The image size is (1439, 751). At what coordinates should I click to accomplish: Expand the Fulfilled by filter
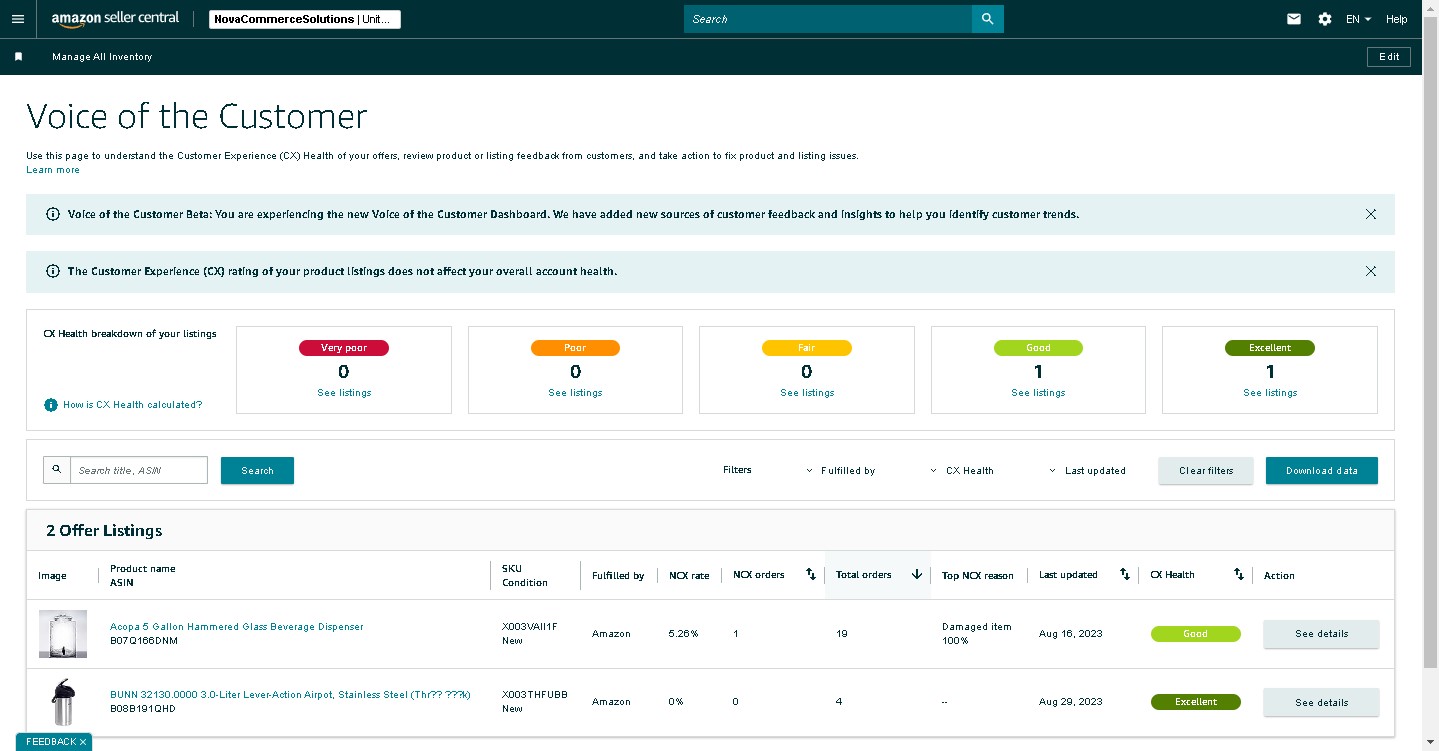pyautogui.click(x=840, y=471)
